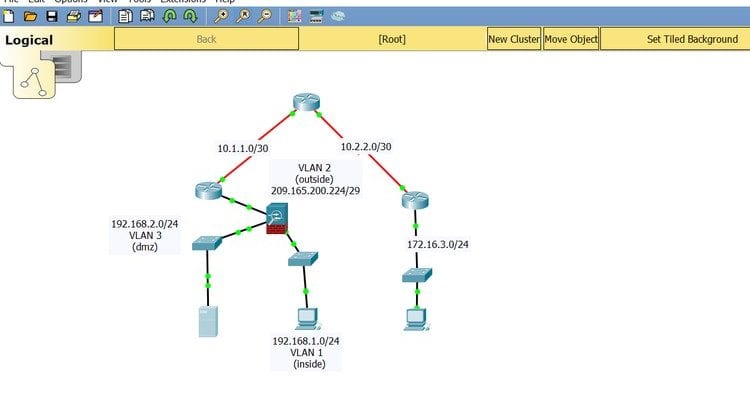Switch to the Physical workspace tab behind Logical

pos(66,66)
